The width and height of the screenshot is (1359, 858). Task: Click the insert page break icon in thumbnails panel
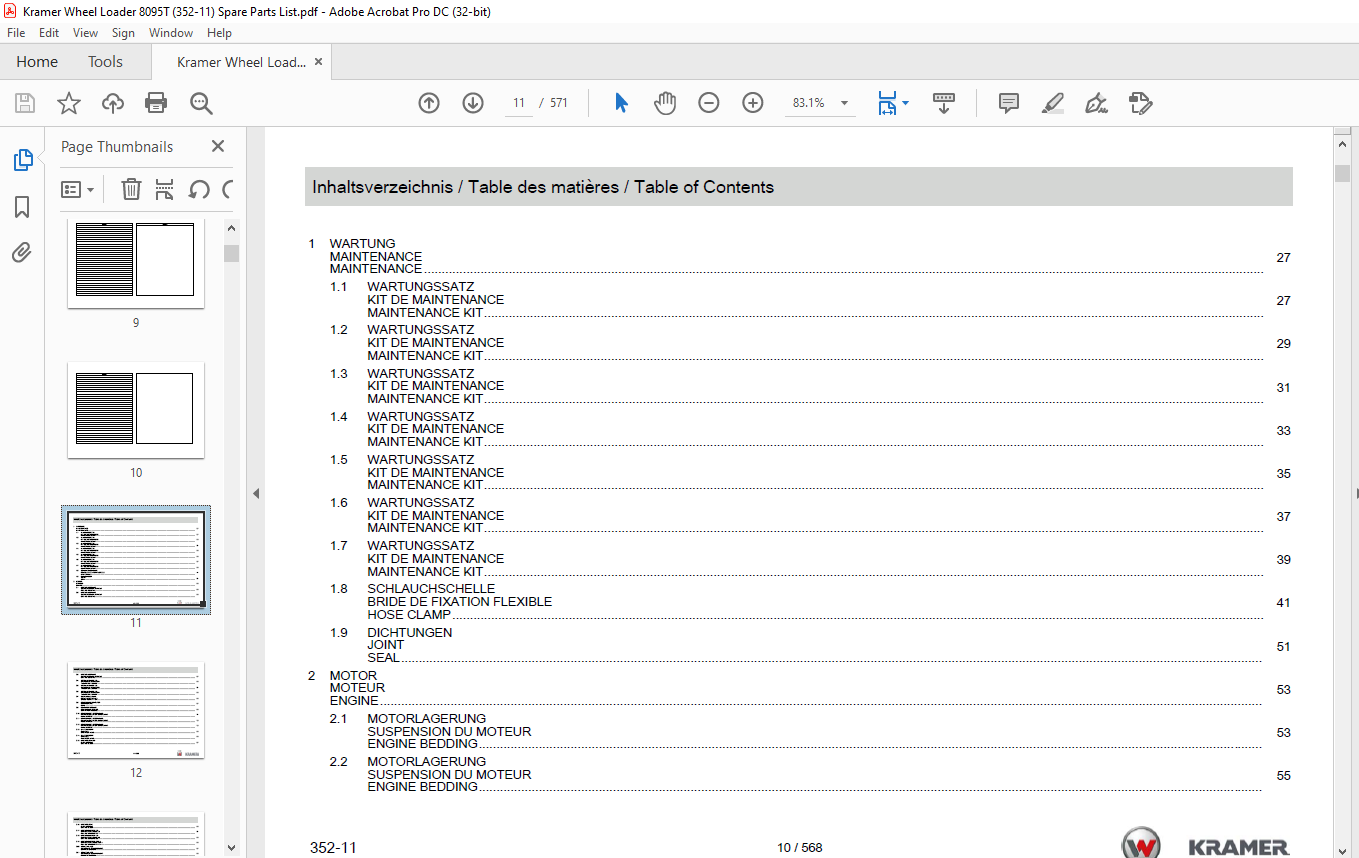pos(165,189)
